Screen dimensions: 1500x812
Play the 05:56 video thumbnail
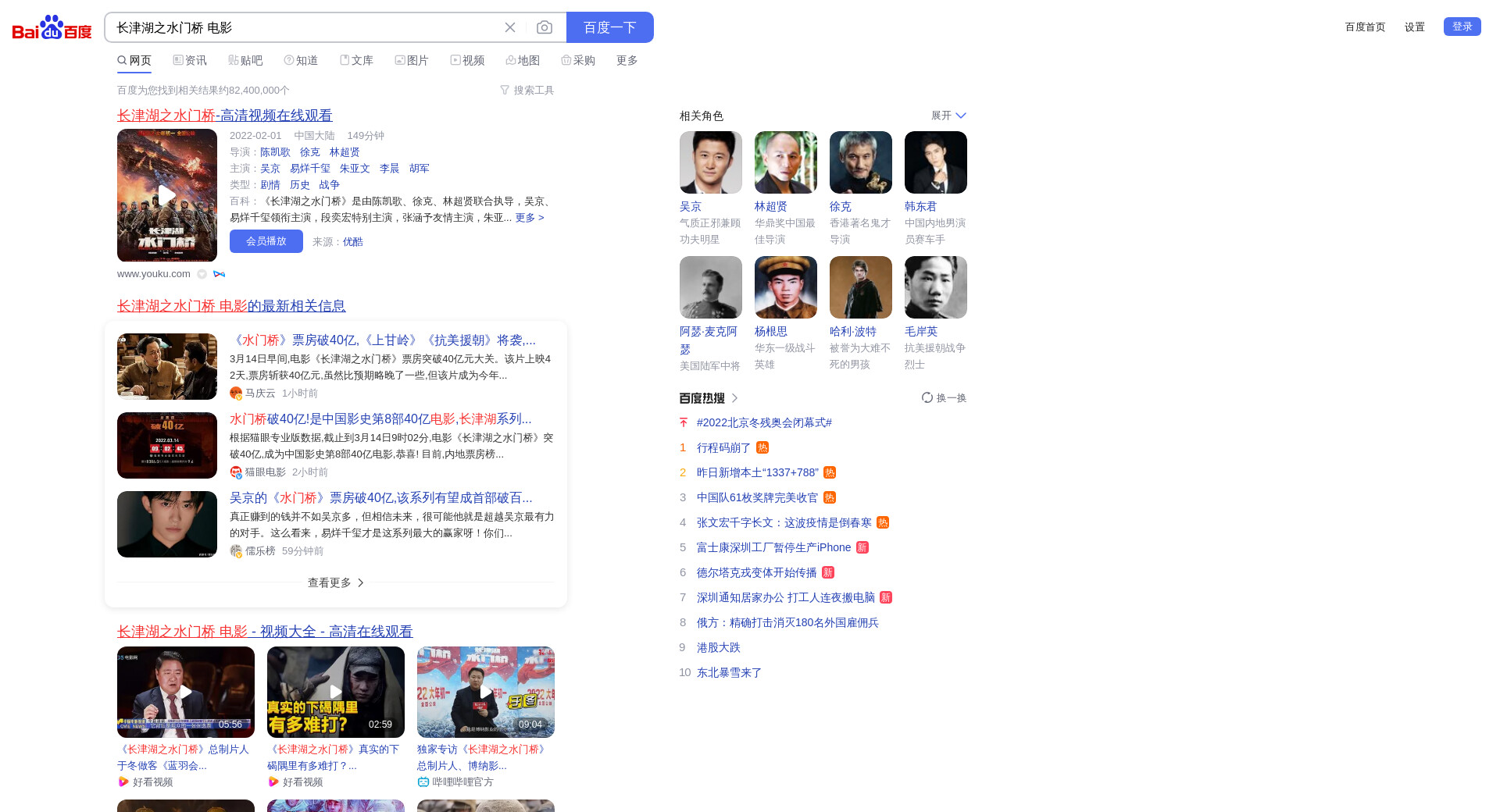coord(186,692)
